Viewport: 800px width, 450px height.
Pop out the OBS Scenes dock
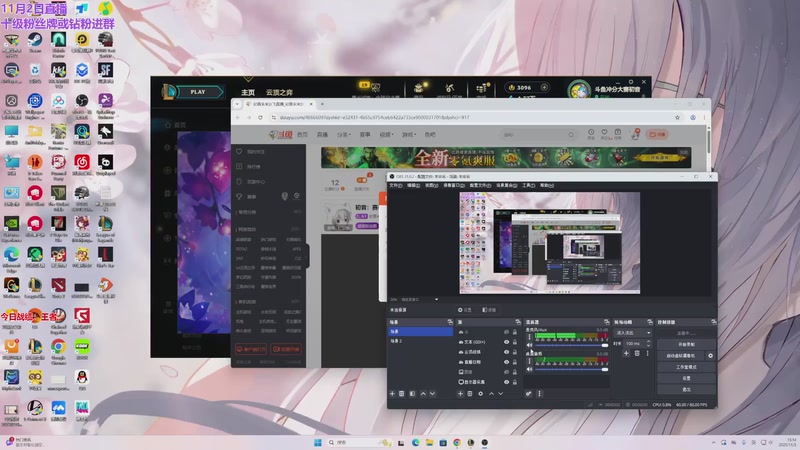(449, 322)
